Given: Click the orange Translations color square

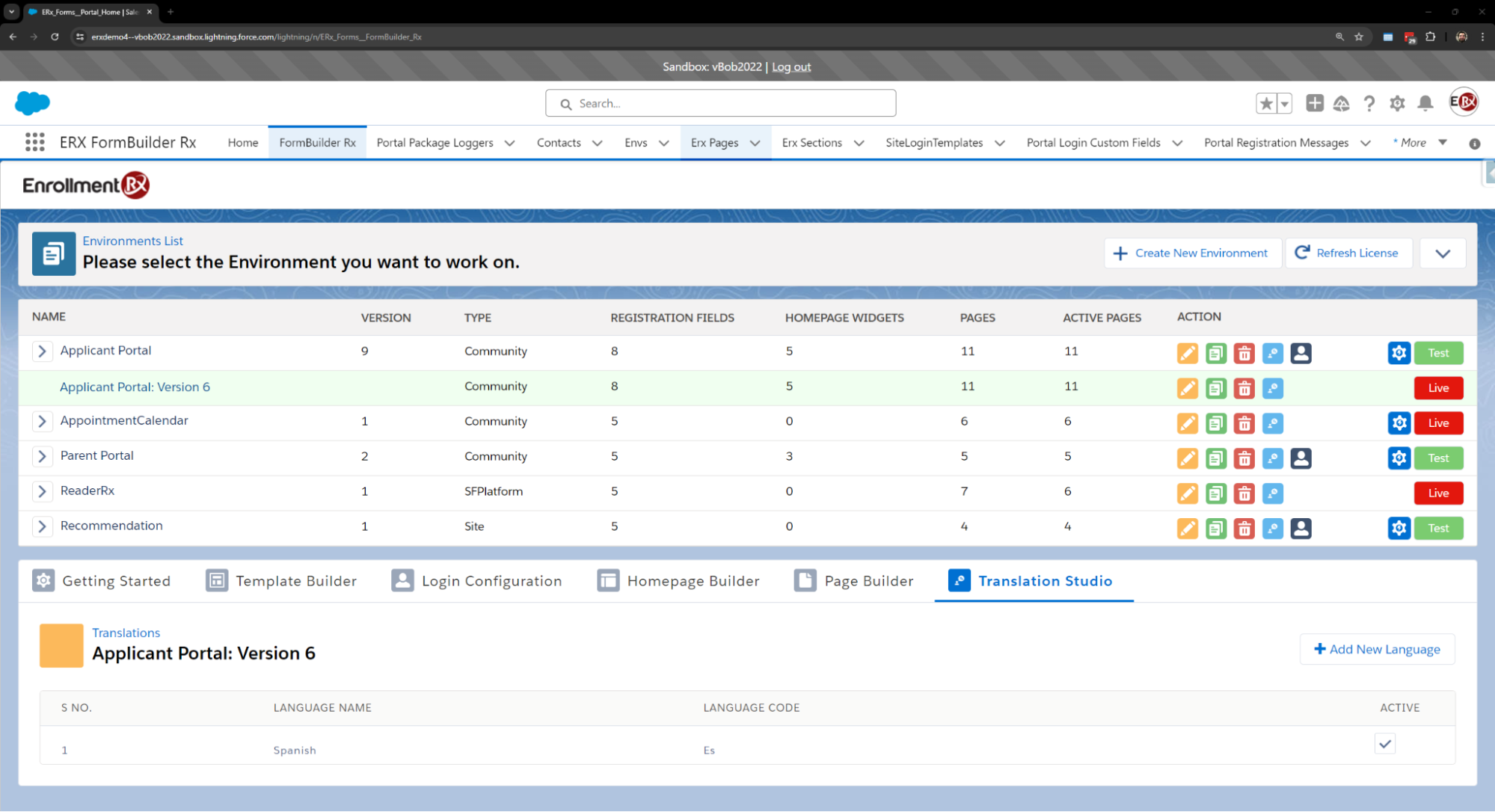Looking at the screenshot, I should tap(61, 645).
